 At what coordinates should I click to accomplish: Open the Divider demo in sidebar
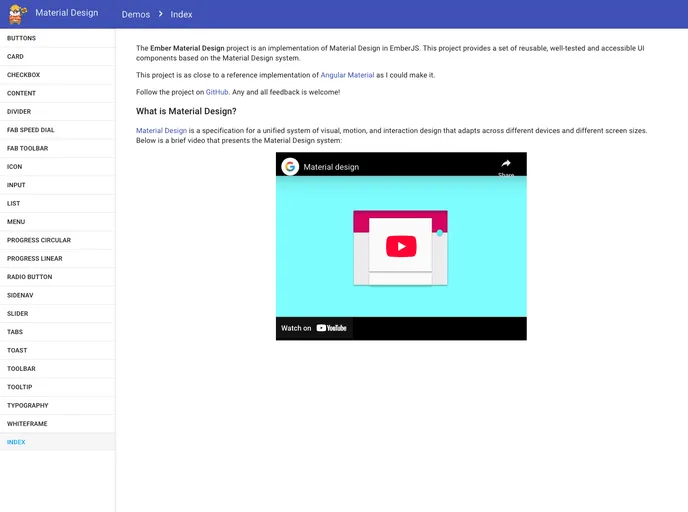tap(57, 112)
